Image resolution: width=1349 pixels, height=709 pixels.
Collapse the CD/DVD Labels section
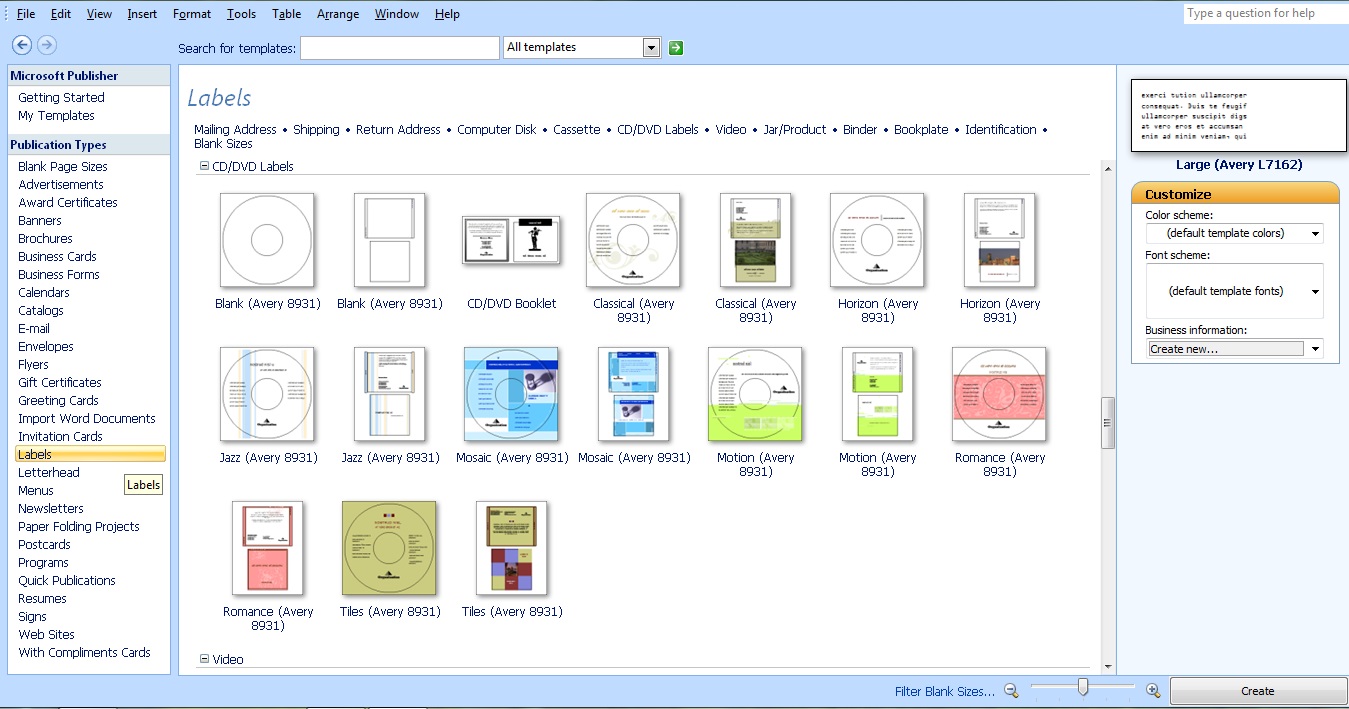tap(202, 167)
